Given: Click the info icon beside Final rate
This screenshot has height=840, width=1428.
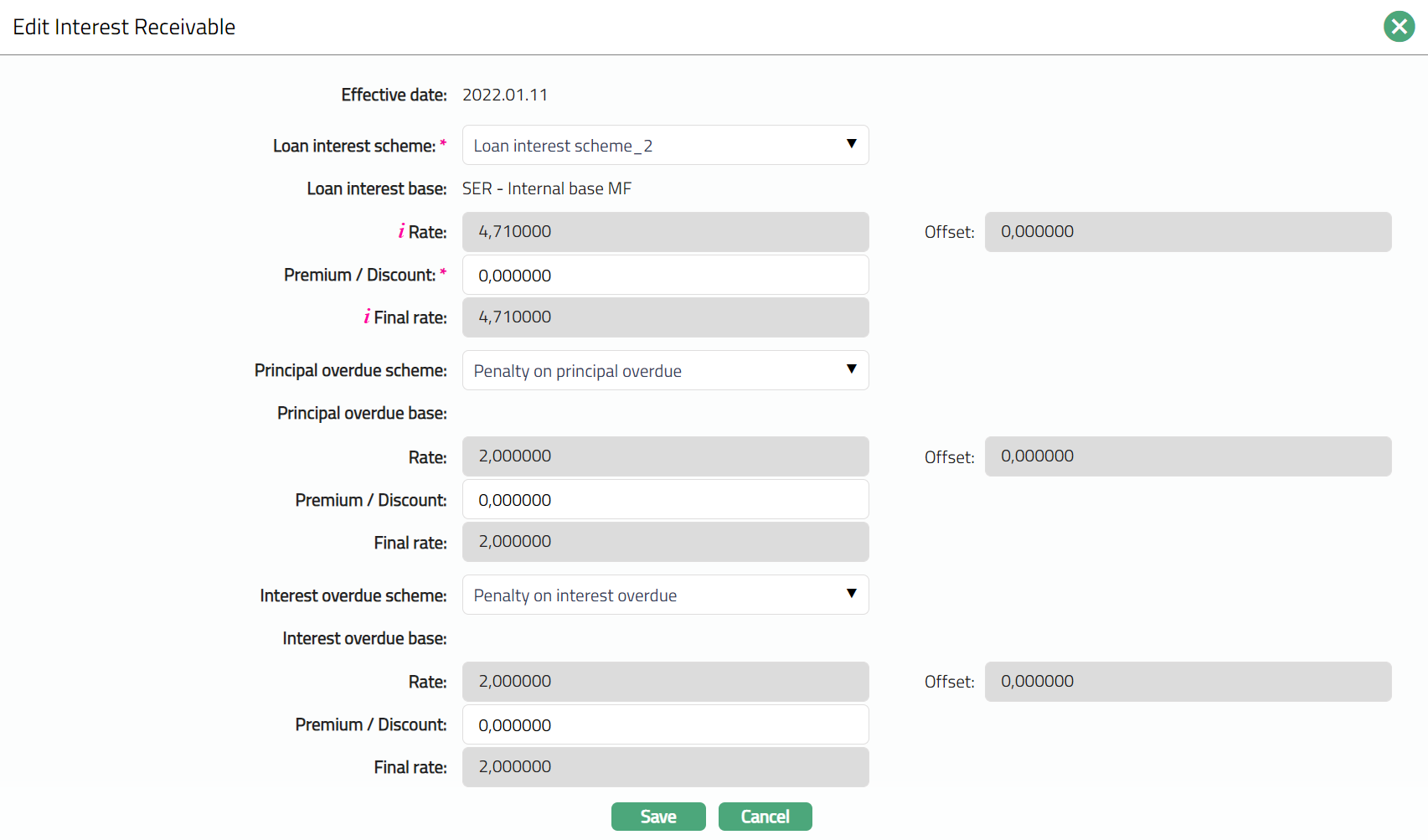Looking at the screenshot, I should (x=367, y=317).
